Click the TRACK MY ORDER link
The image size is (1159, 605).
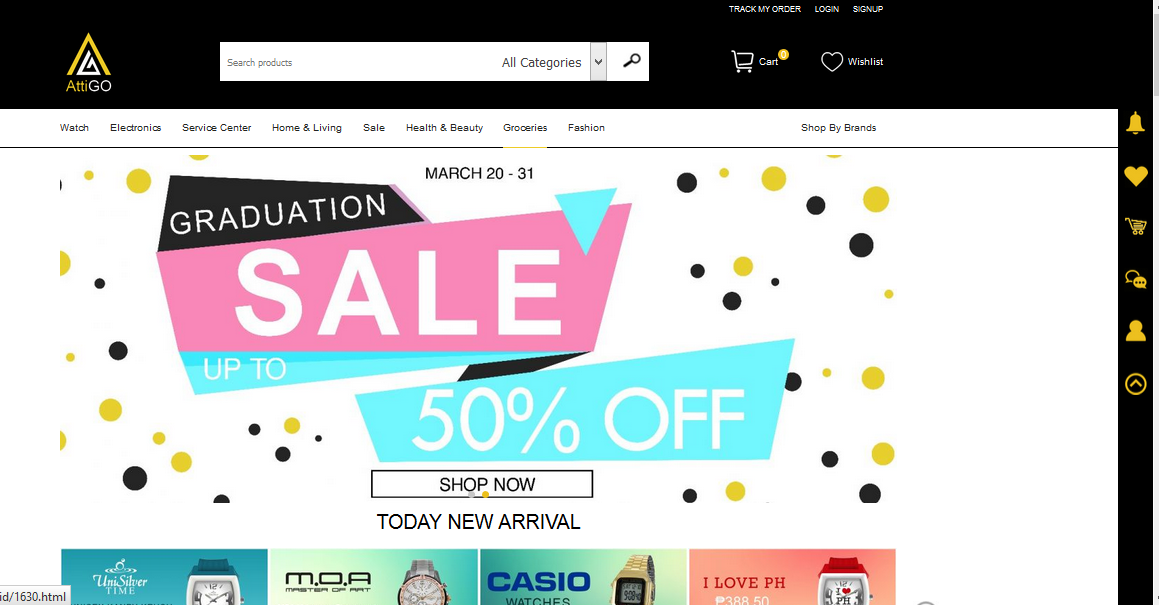point(764,9)
